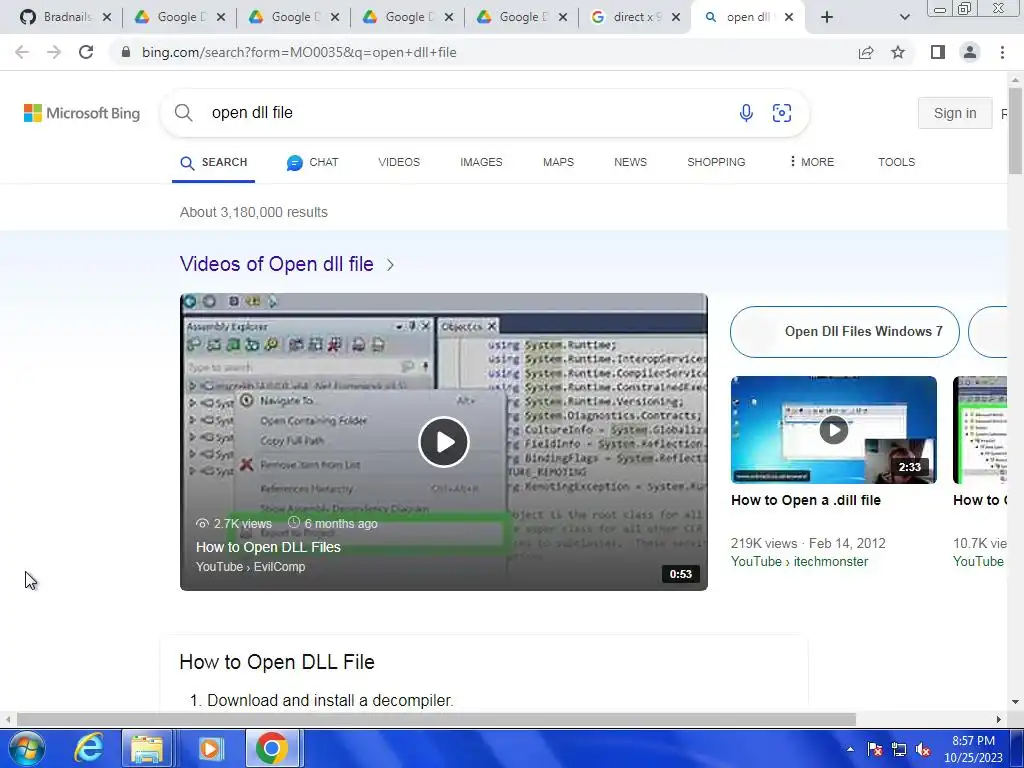Viewport: 1024px width, 768px height.
Task: Click the browser forward arrow
Action: (x=54, y=52)
